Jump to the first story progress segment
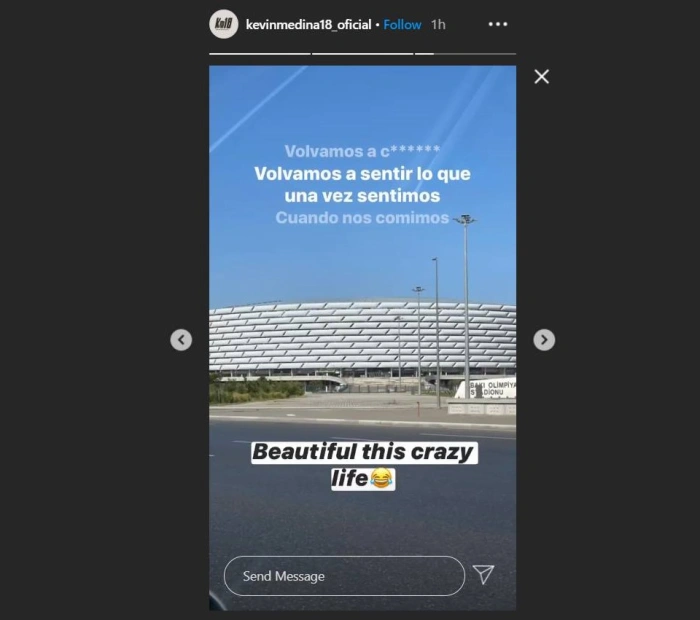 click(x=260, y=54)
